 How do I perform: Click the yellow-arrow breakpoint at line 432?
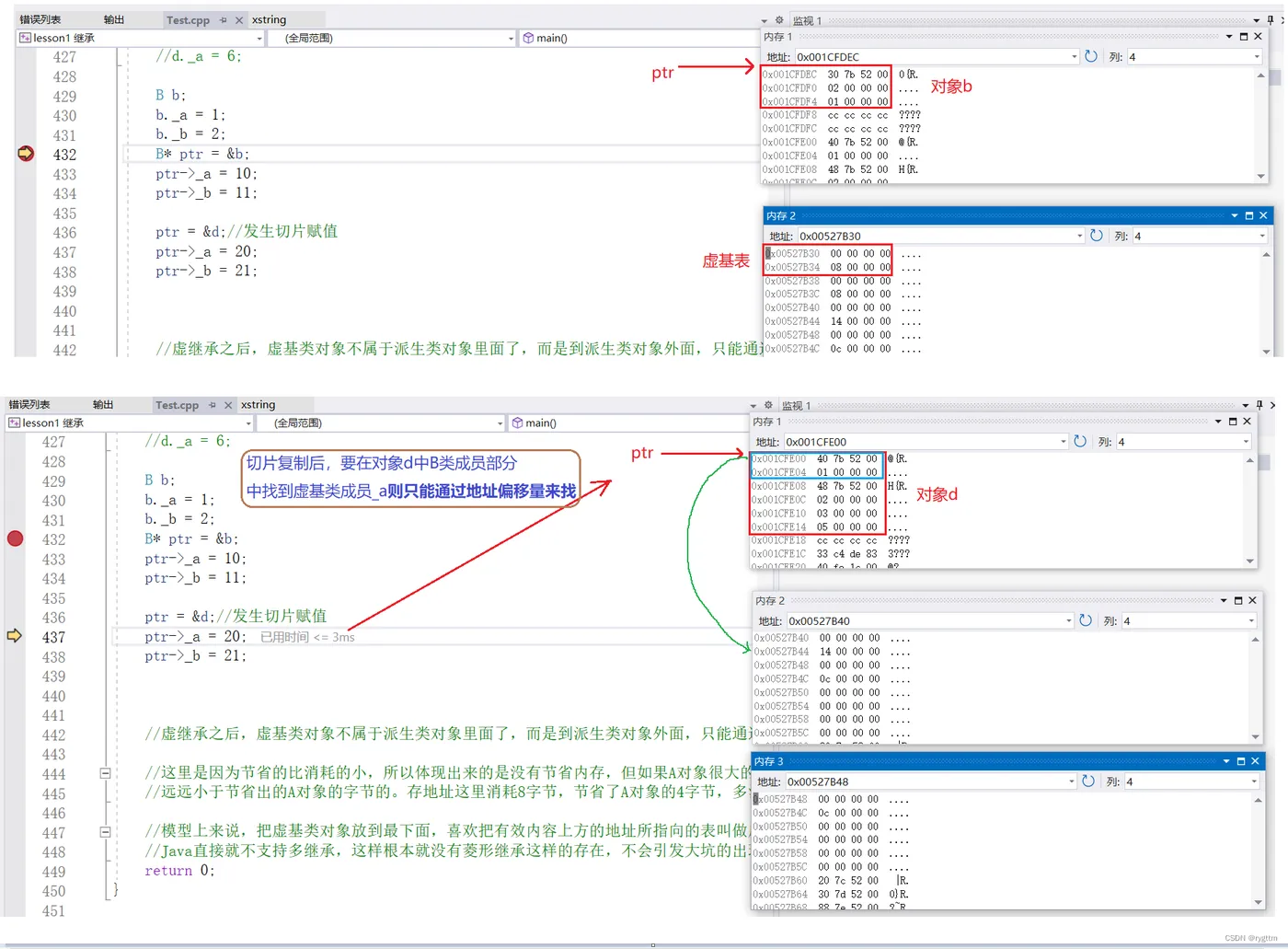26,154
